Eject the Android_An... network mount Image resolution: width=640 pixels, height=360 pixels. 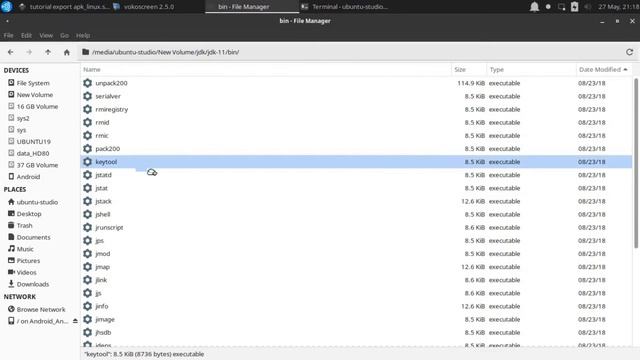[75, 321]
